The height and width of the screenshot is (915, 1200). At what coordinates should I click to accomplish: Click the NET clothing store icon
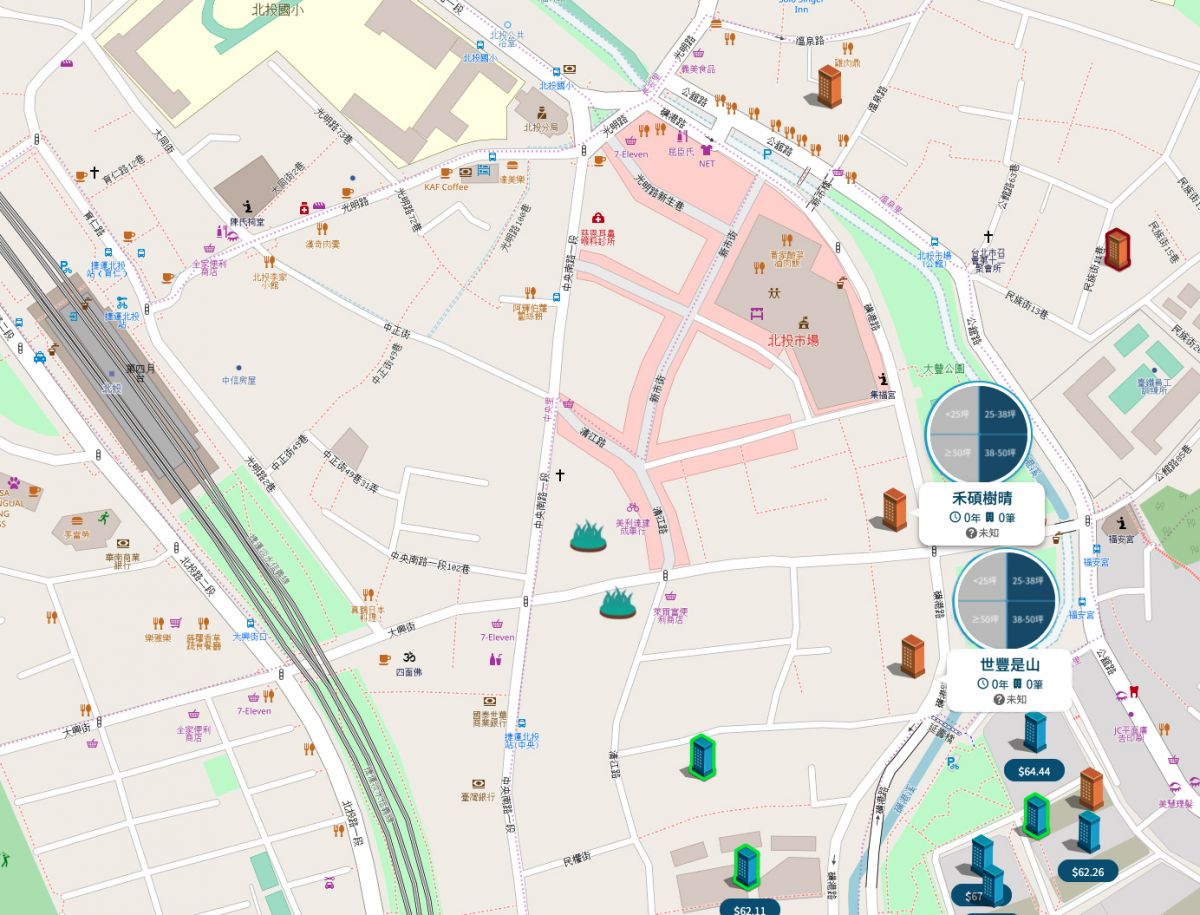pos(707,151)
